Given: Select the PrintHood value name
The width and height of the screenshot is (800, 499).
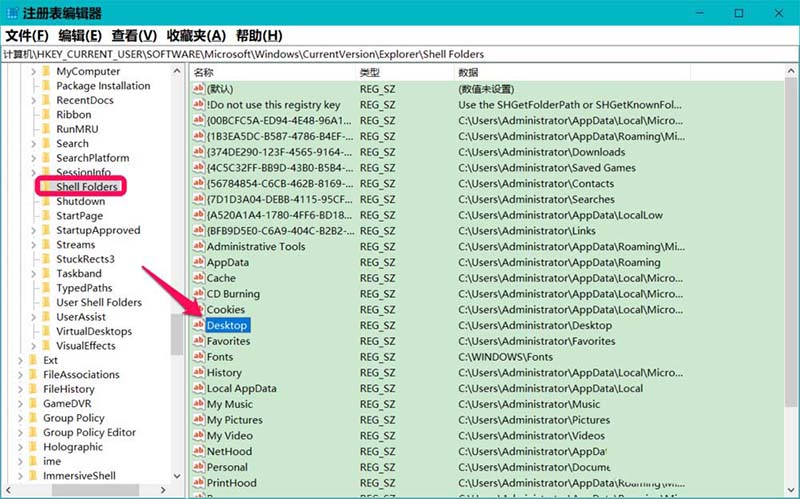Looking at the screenshot, I should (232, 483).
